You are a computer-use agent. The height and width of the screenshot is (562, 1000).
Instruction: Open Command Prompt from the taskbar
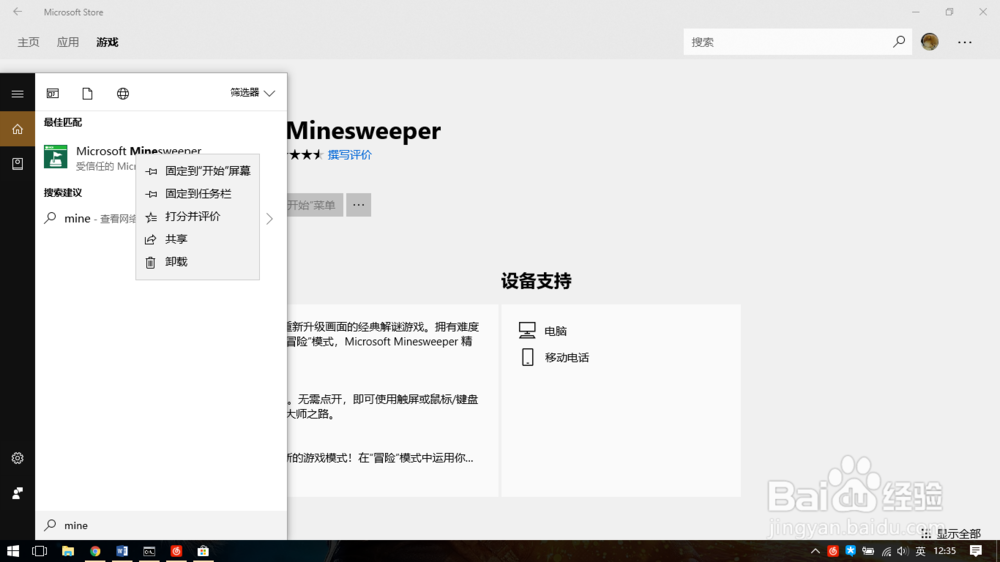149,551
